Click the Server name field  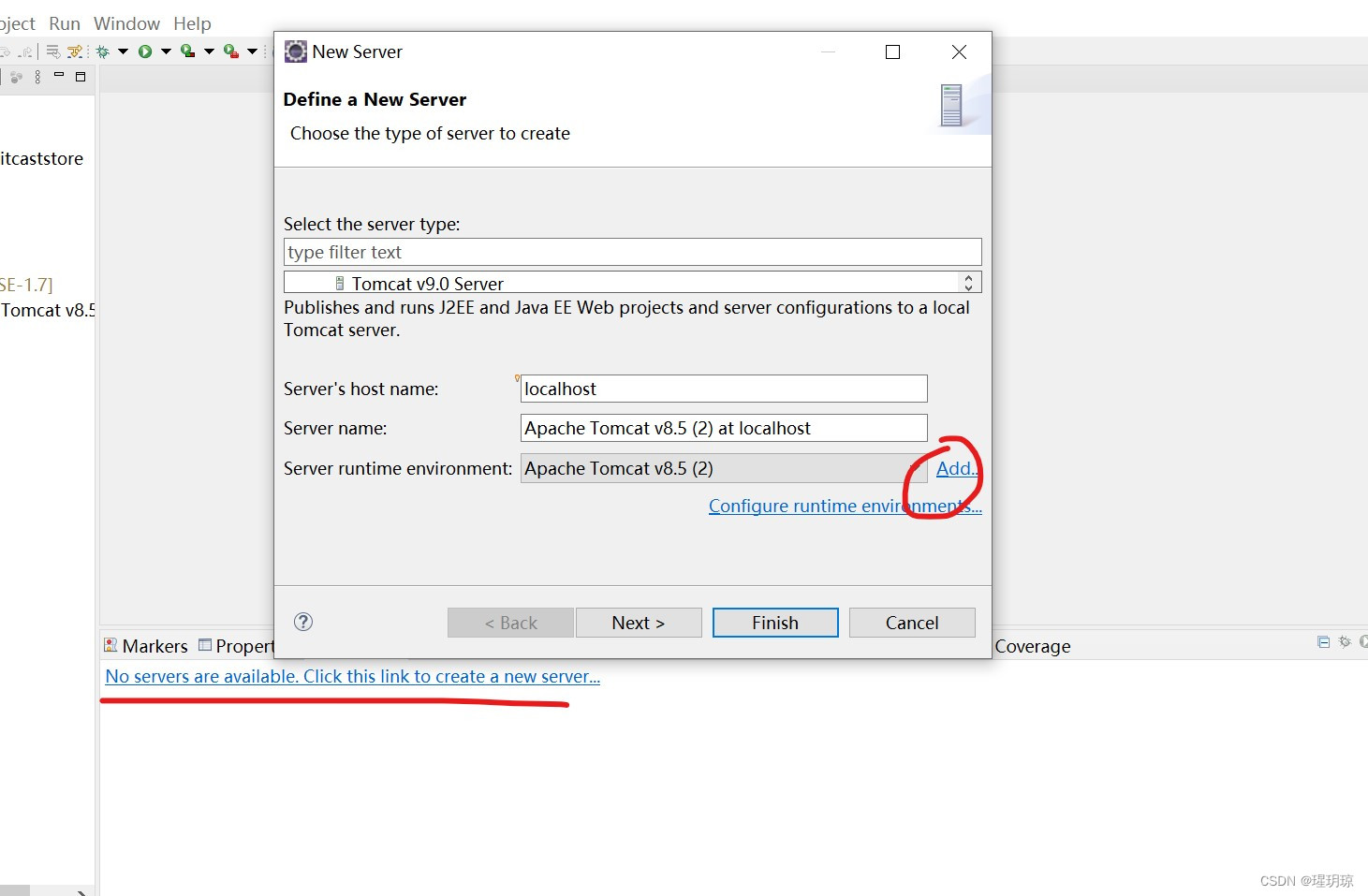tap(724, 428)
